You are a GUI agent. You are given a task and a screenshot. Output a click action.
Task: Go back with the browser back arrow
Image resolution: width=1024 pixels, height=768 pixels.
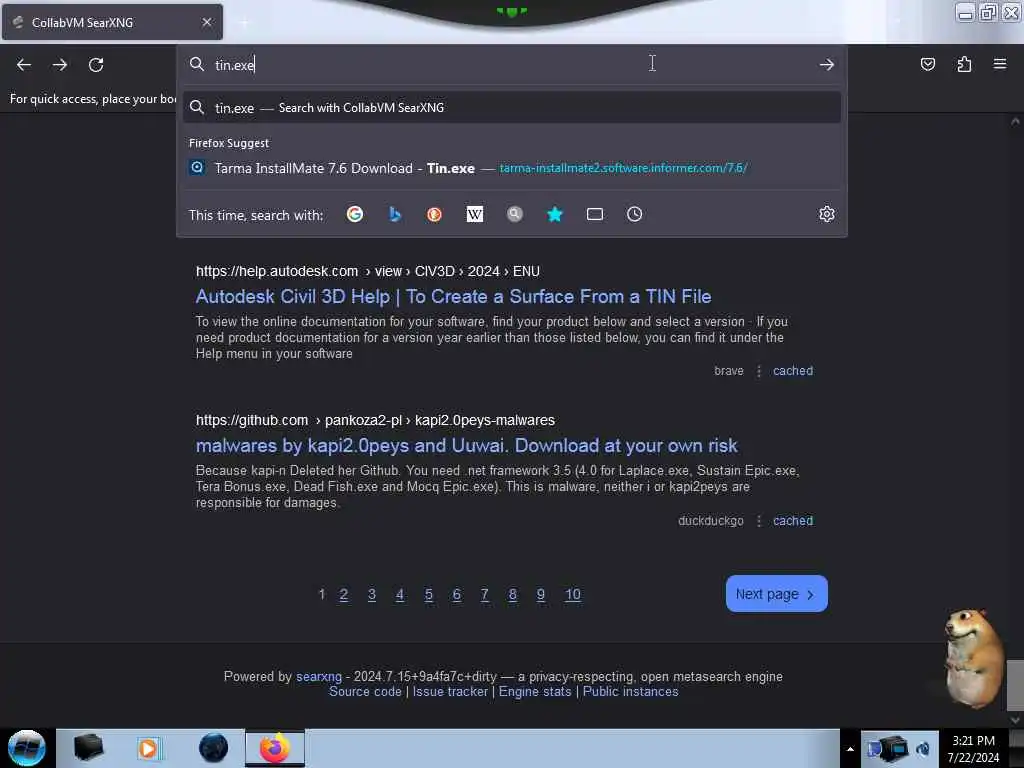[x=24, y=65]
